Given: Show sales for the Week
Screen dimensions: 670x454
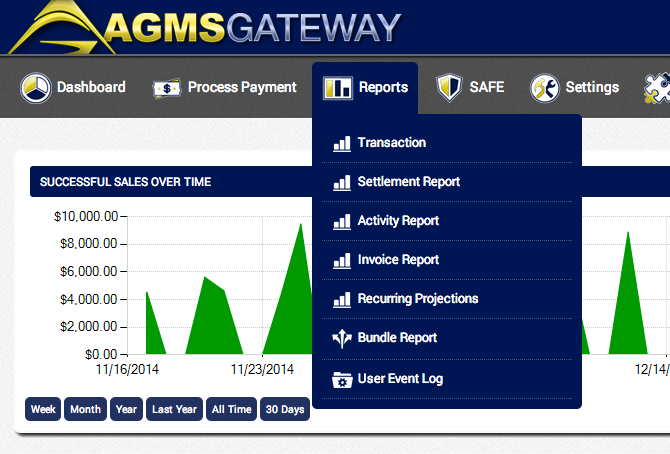Looking at the screenshot, I should [43, 409].
